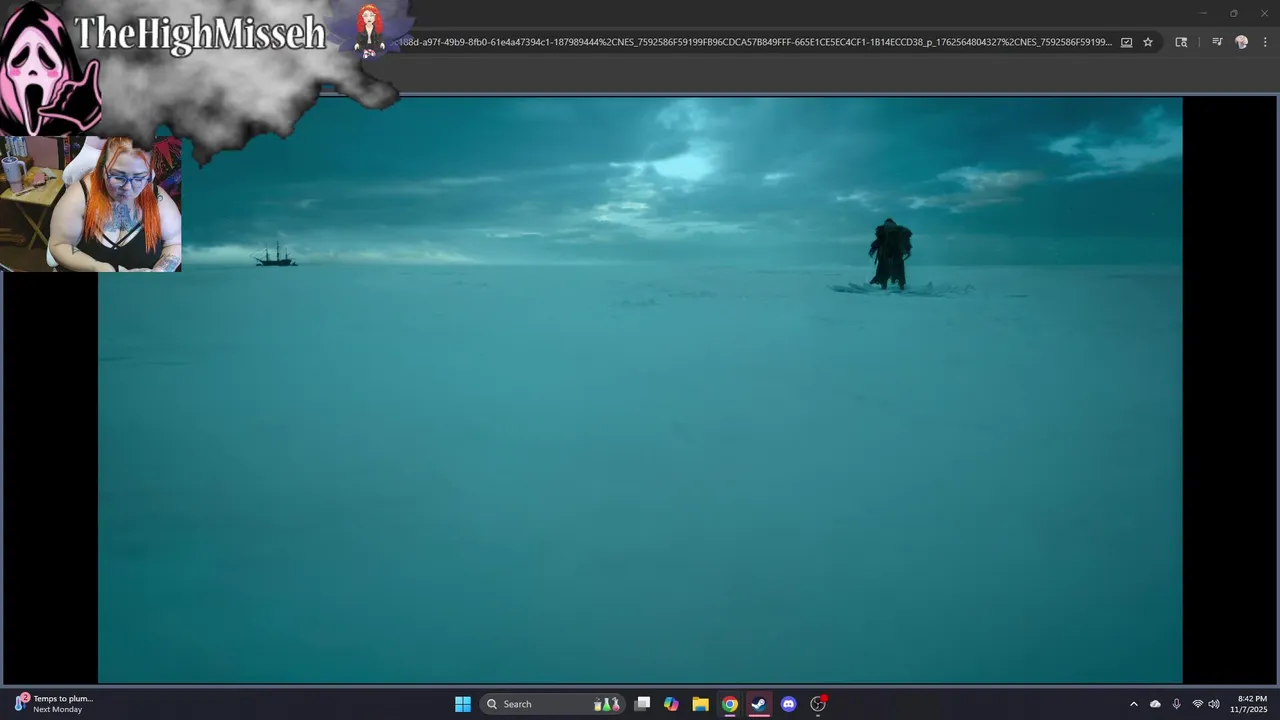This screenshot has height=720, width=1280.
Task: Open the volume speaker icon in tray
Action: 1214,704
